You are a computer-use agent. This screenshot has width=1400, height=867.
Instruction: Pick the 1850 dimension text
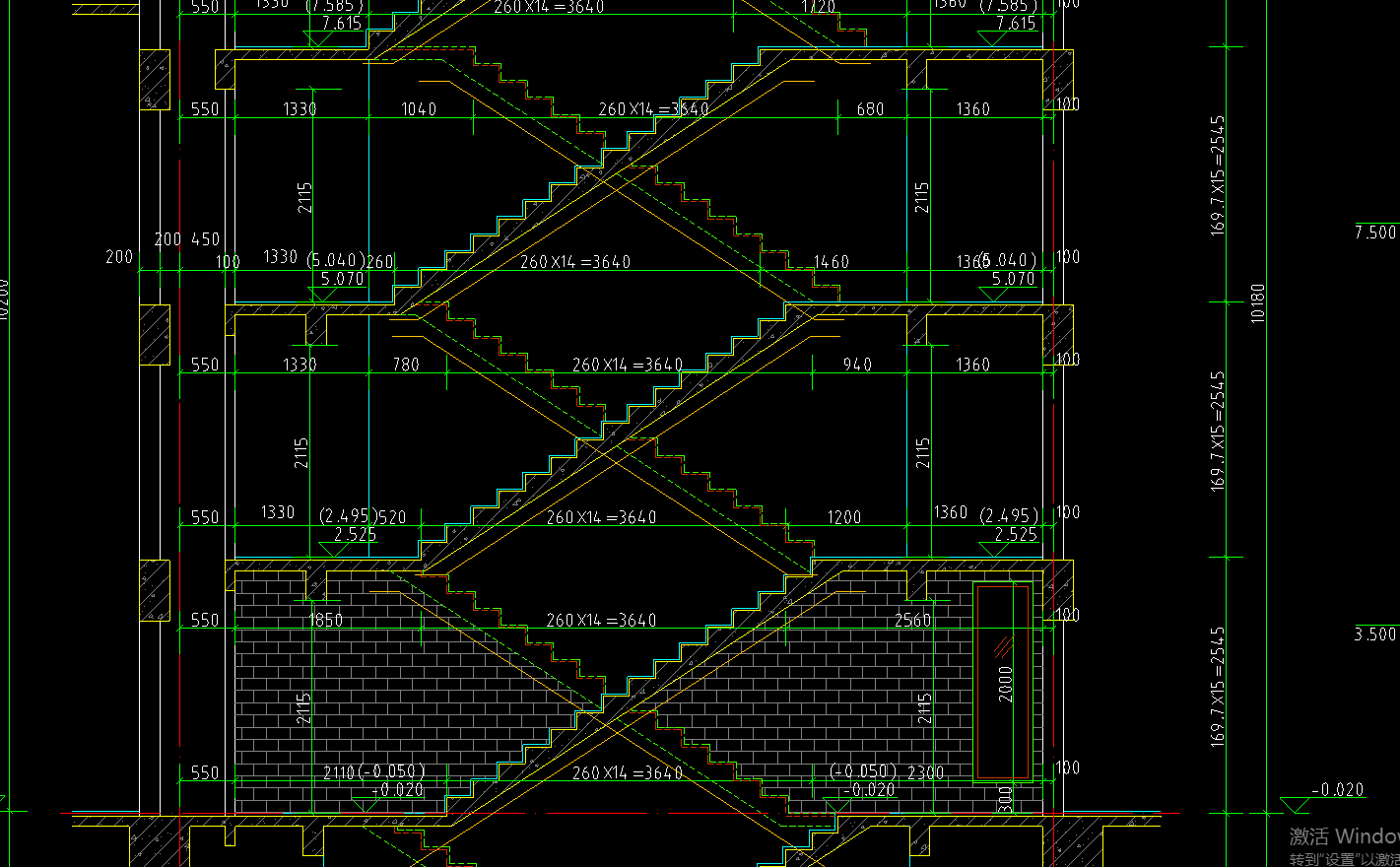click(326, 620)
